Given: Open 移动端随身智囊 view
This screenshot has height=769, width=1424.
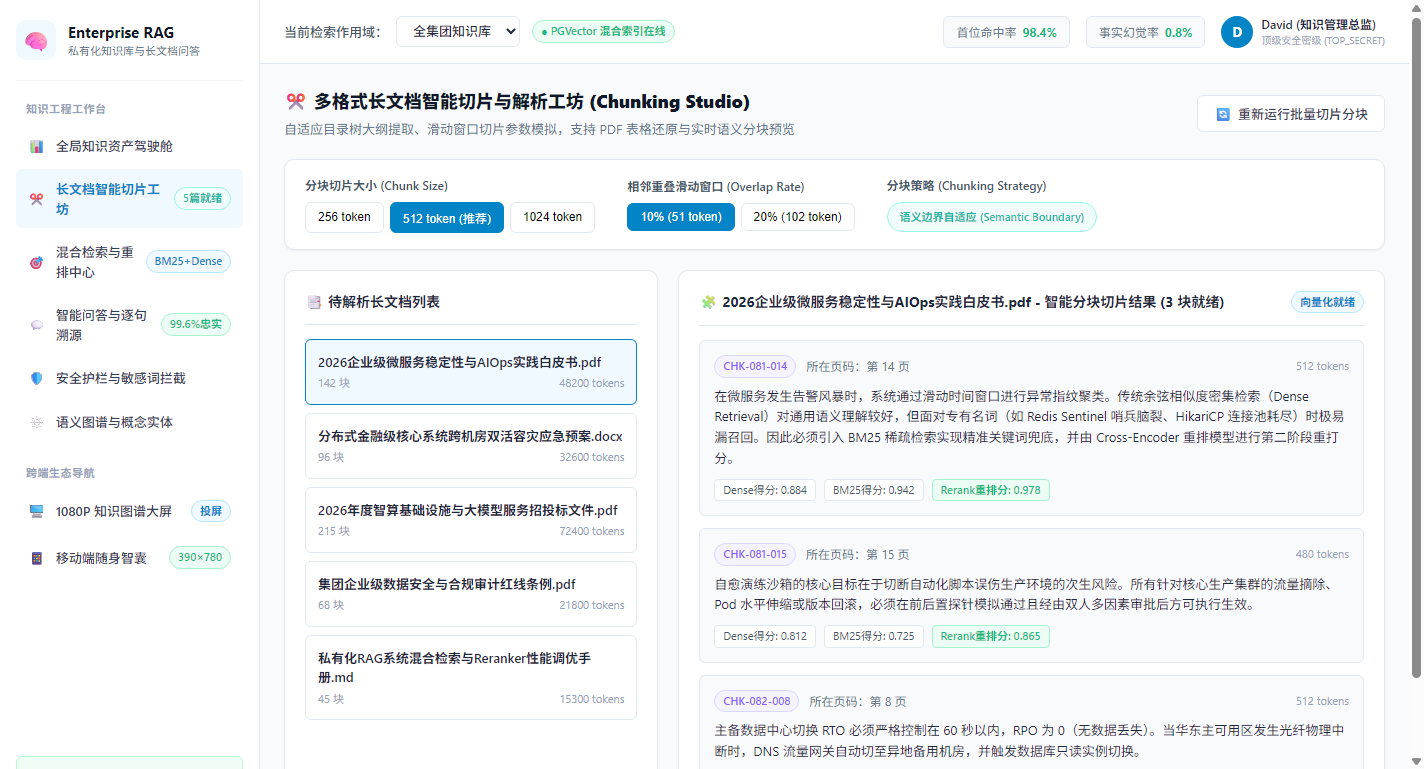Looking at the screenshot, I should [129, 558].
